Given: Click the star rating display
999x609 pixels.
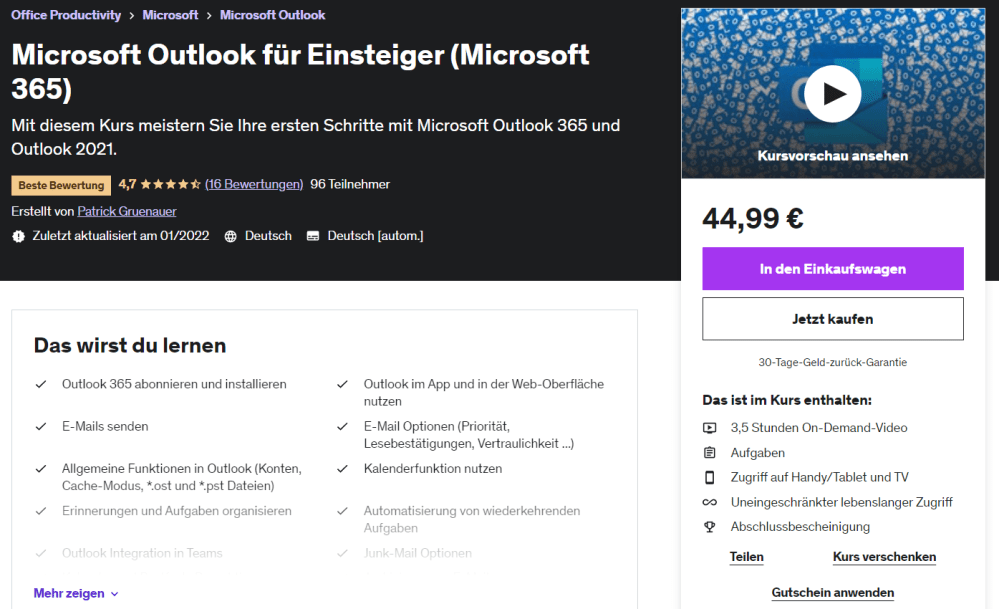Looking at the screenshot, I should pos(171,184).
